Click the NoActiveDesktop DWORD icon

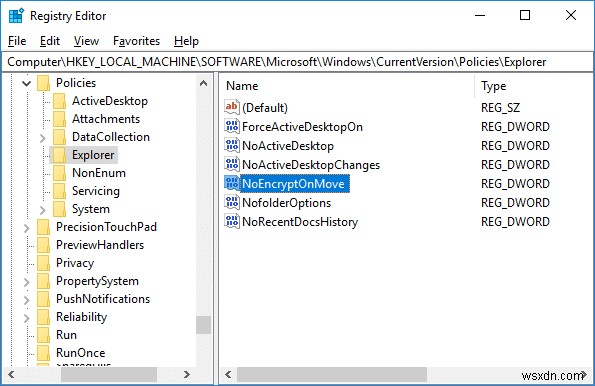(x=231, y=145)
